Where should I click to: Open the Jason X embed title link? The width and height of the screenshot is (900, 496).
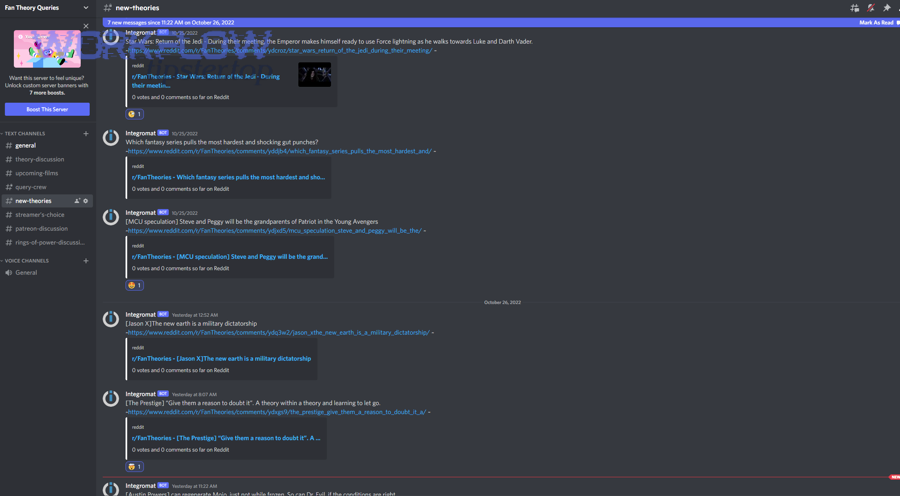click(221, 359)
